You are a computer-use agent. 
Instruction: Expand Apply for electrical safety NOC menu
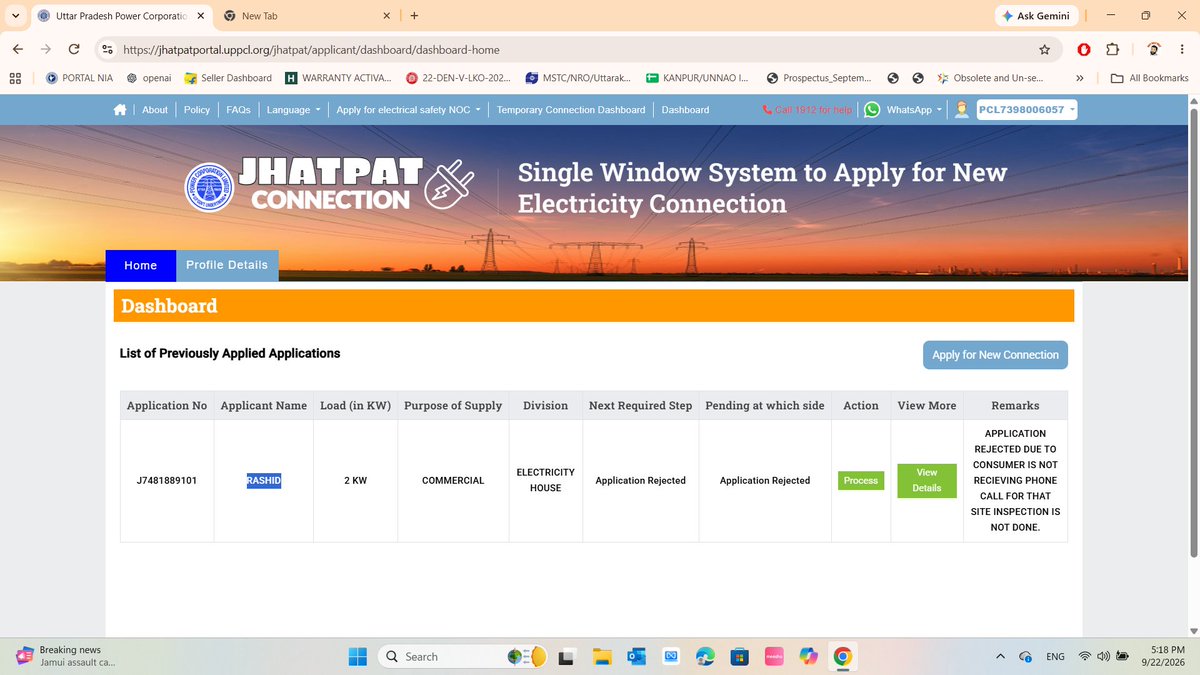[408, 110]
